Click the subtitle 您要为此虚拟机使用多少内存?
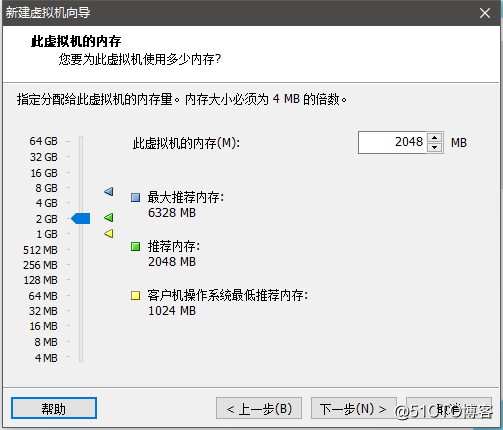The image size is (503, 430). coord(140,59)
